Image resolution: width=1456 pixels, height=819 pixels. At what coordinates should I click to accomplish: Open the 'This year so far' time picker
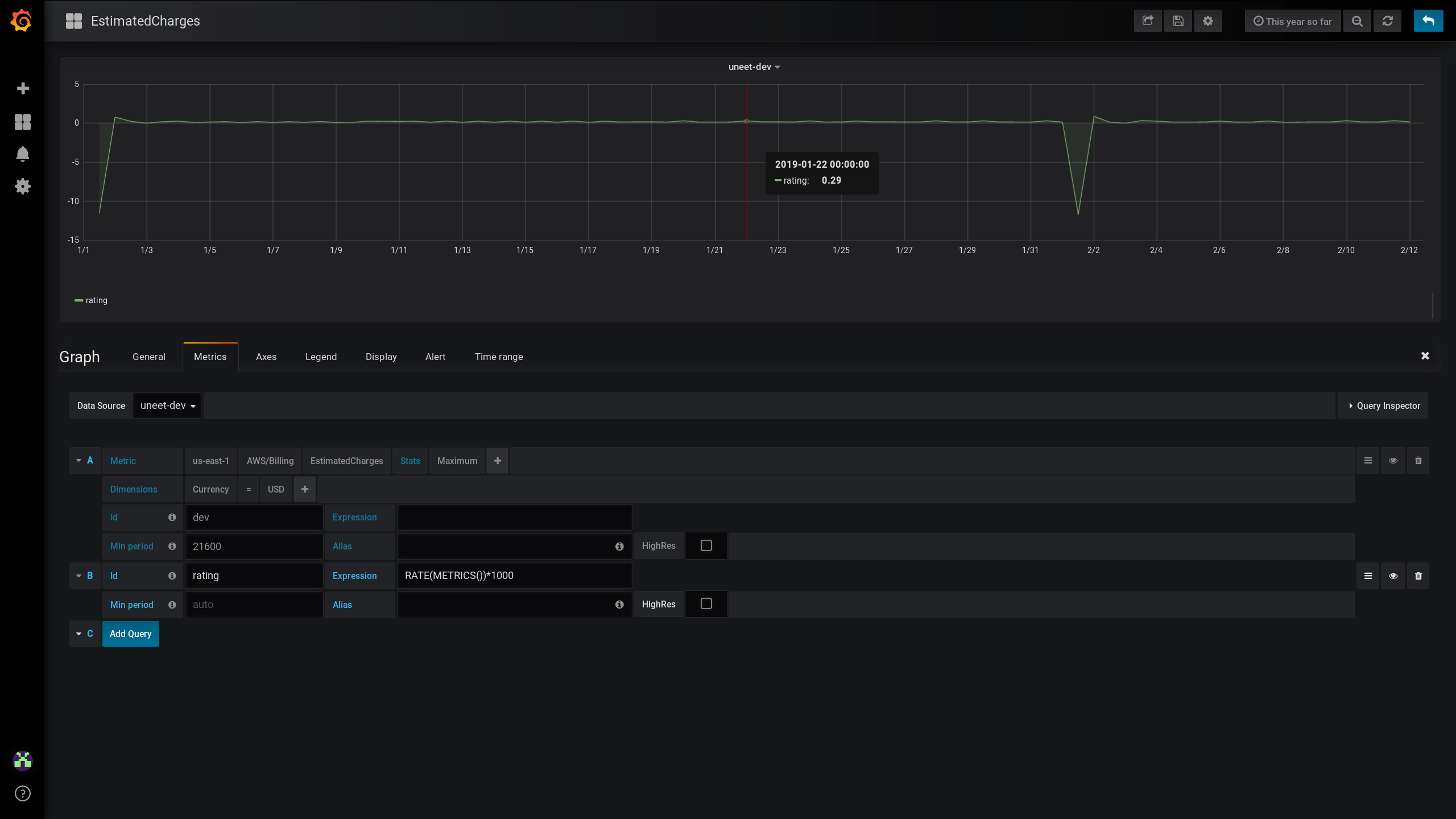[1292, 21]
